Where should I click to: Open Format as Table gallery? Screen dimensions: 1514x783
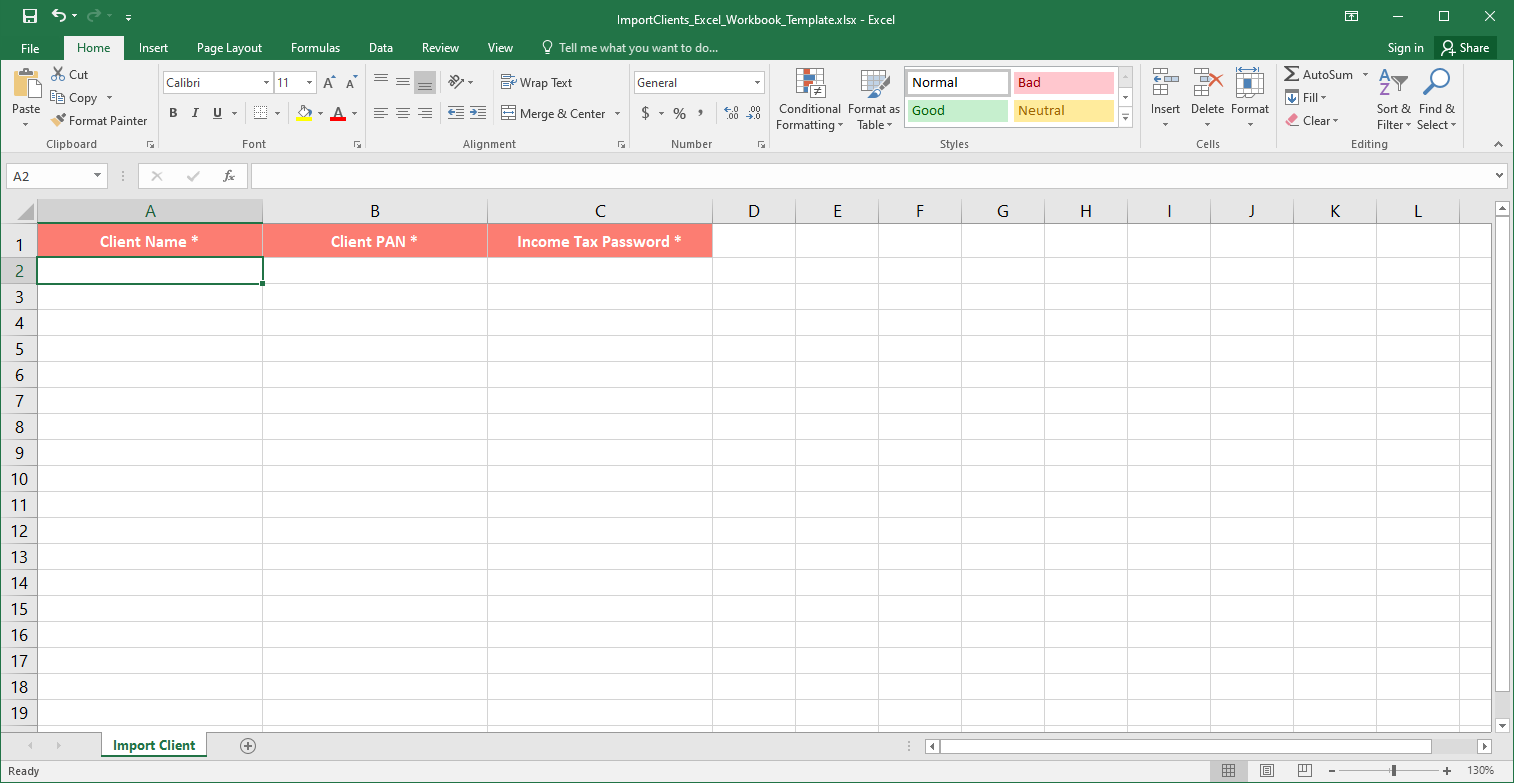click(874, 100)
